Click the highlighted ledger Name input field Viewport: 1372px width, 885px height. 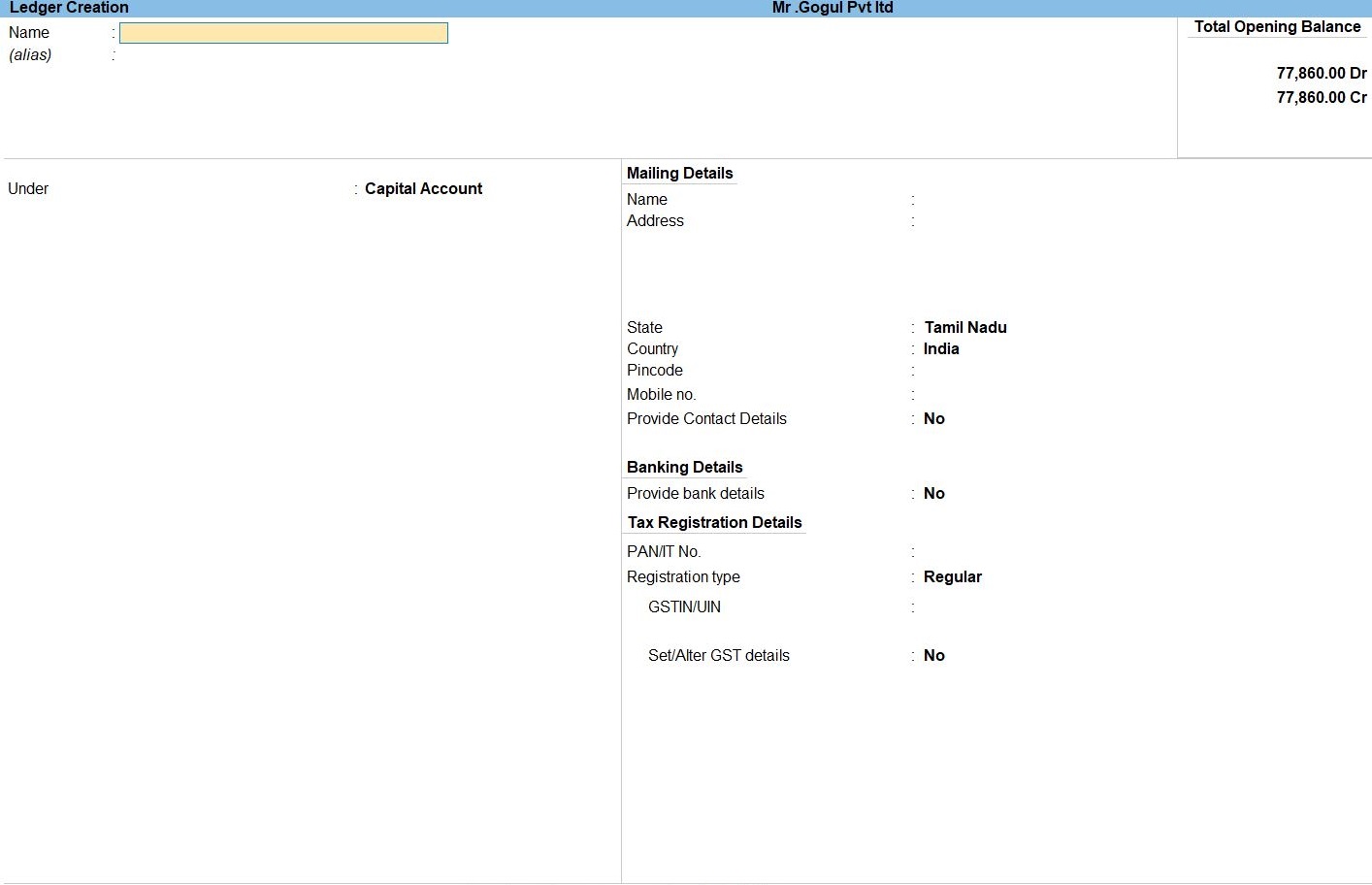coord(283,33)
